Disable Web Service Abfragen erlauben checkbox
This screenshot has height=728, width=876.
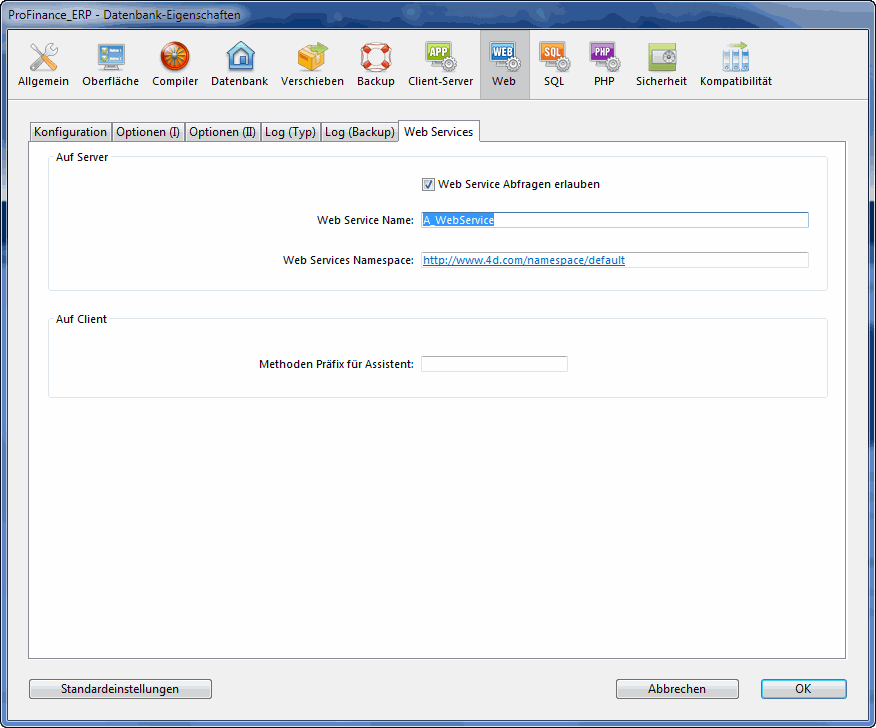click(x=428, y=184)
